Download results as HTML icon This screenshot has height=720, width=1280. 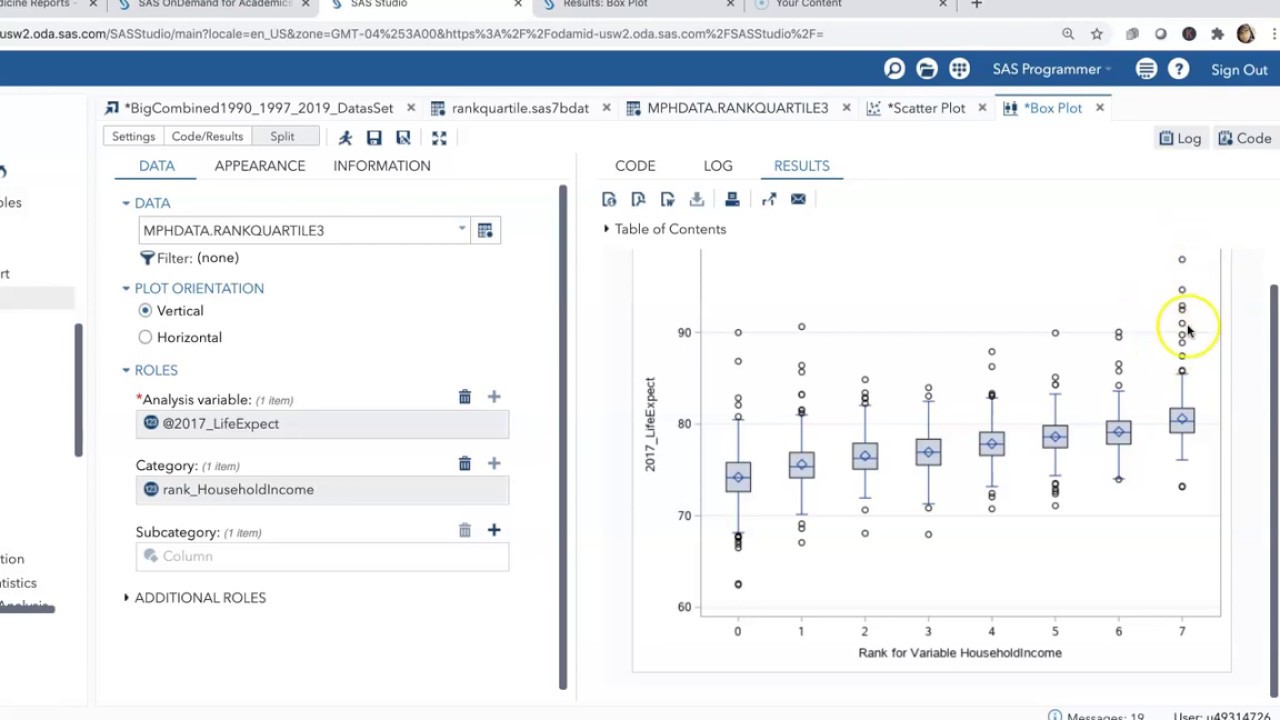(x=609, y=199)
